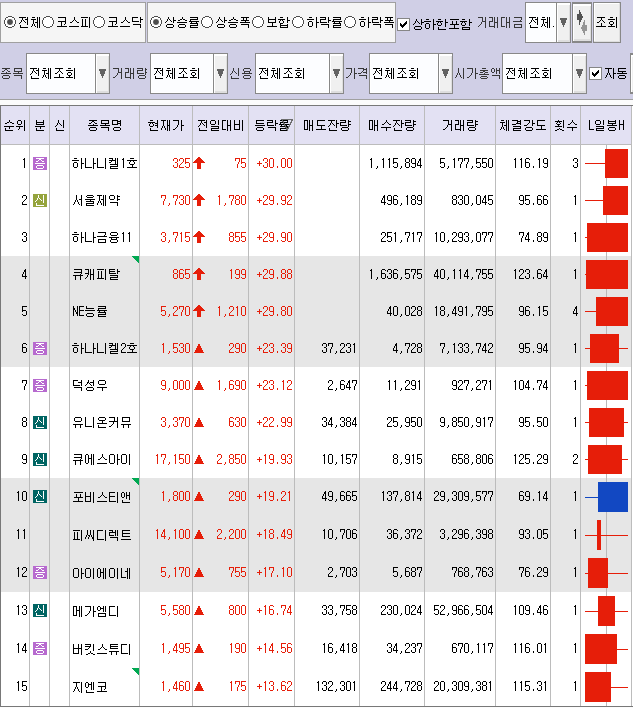
Task: Click upper-limit arrow for 큐캐피탈
Action: click(x=199, y=274)
